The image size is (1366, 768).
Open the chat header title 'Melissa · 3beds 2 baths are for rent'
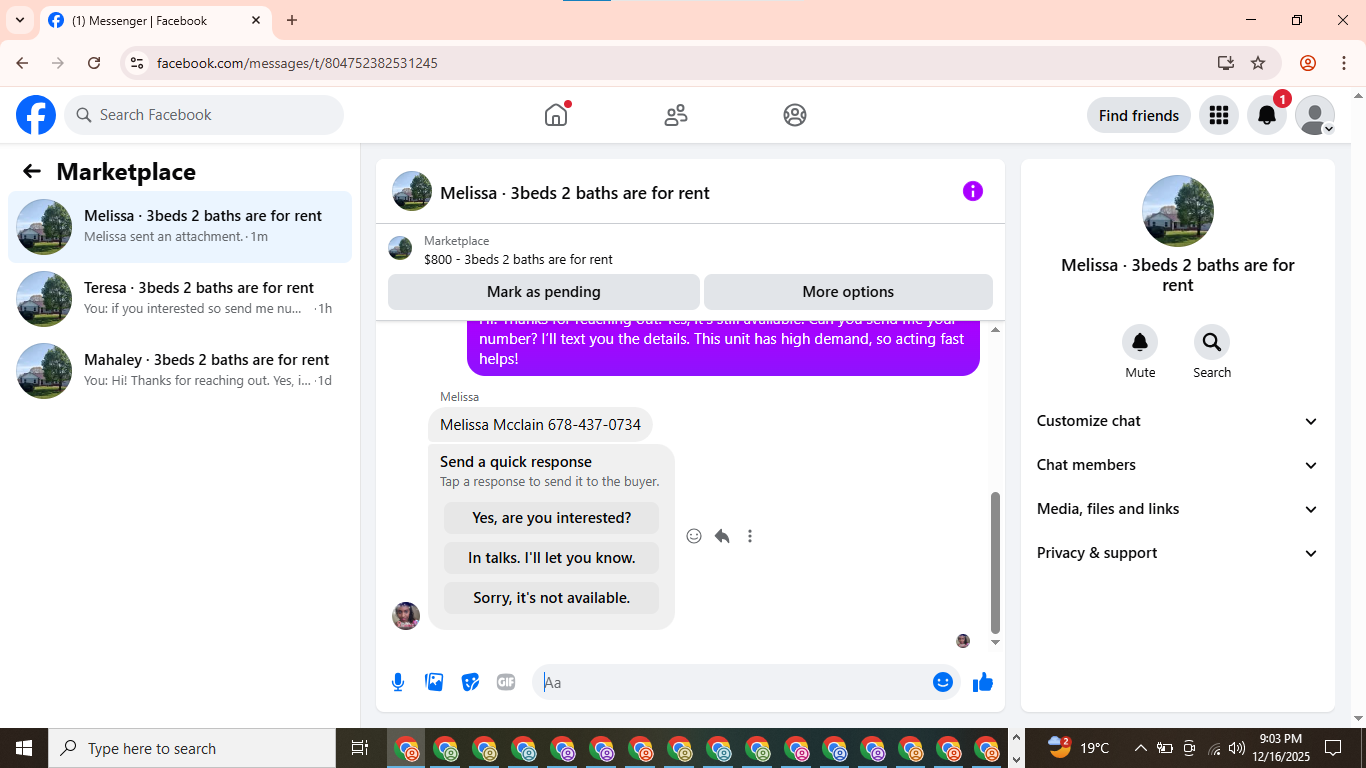click(575, 193)
